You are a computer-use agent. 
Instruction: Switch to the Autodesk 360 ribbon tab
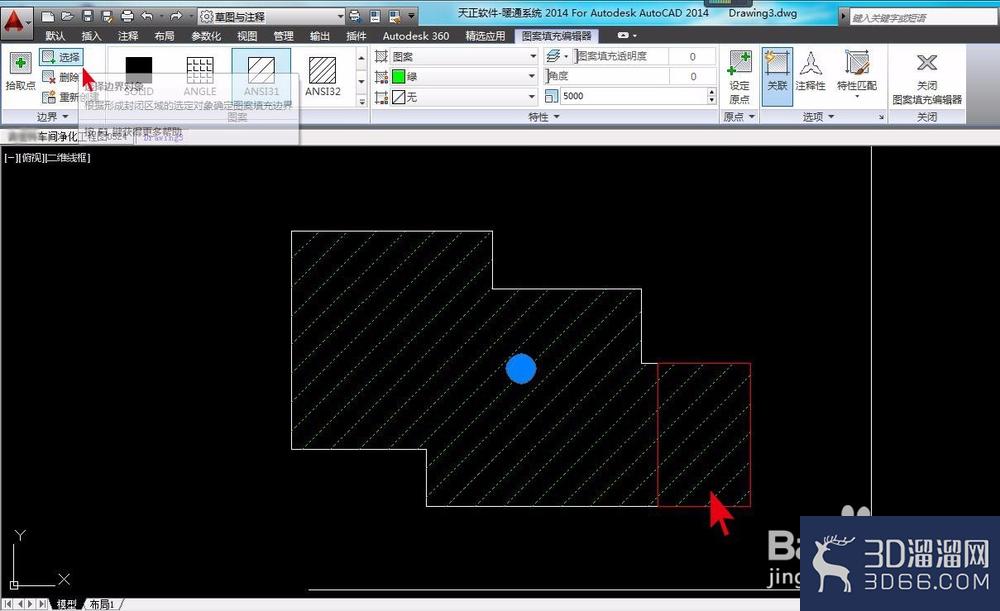coord(416,36)
